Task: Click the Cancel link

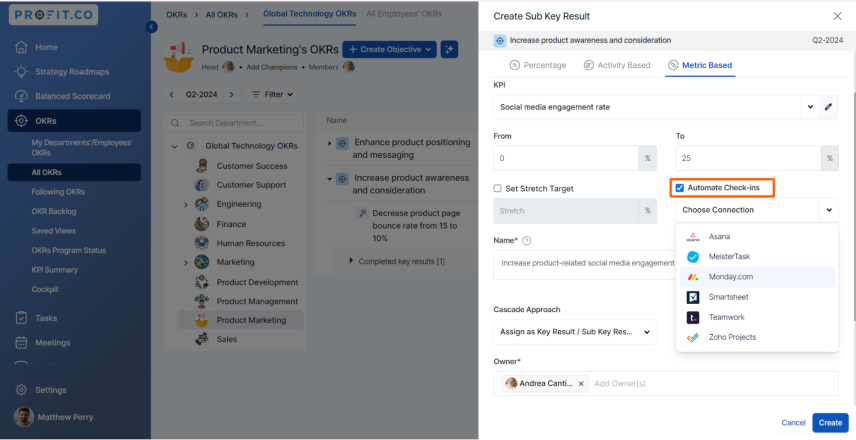Action: pos(793,423)
